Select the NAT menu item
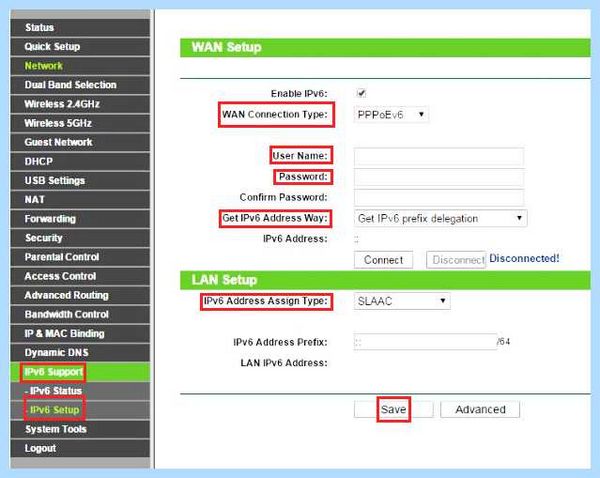Viewport: 600px width, 478px height. tap(80, 200)
